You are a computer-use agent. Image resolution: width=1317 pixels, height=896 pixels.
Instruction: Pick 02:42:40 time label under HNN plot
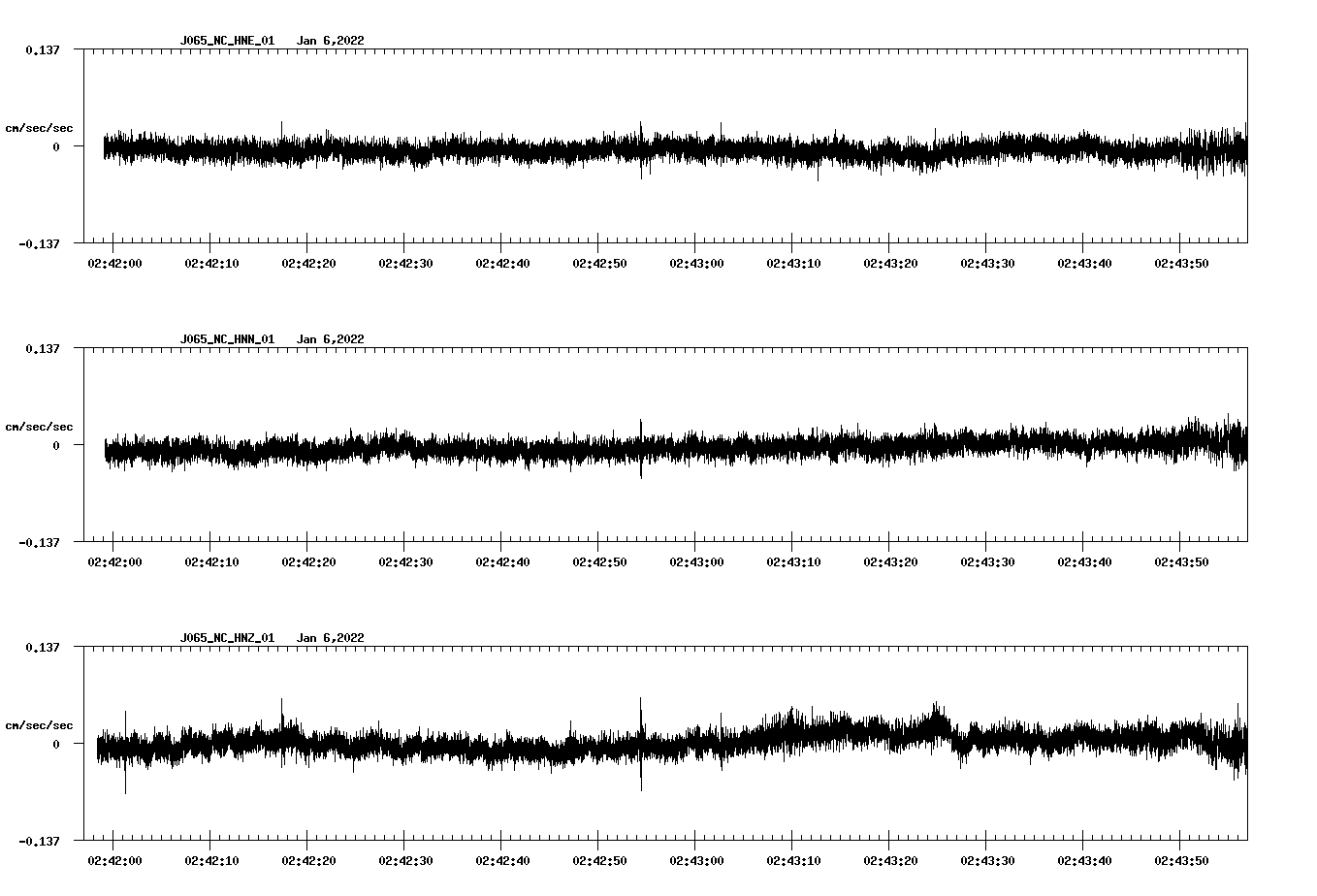tap(502, 562)
